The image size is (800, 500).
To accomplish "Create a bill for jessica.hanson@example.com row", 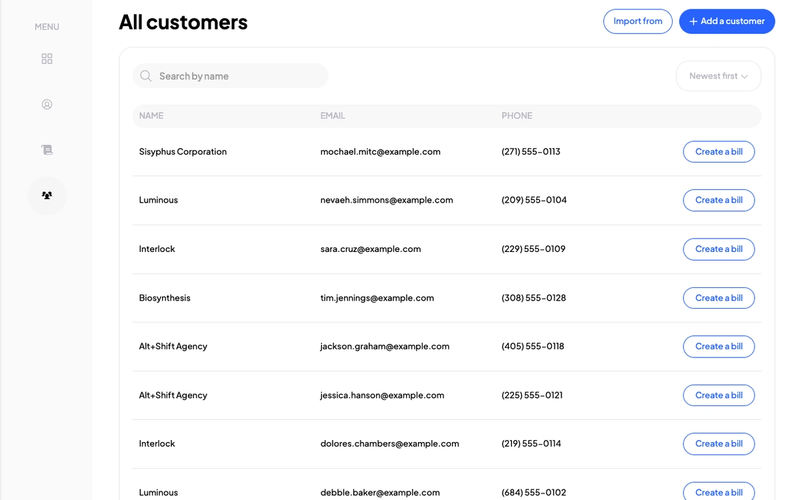I will point(718,395).
